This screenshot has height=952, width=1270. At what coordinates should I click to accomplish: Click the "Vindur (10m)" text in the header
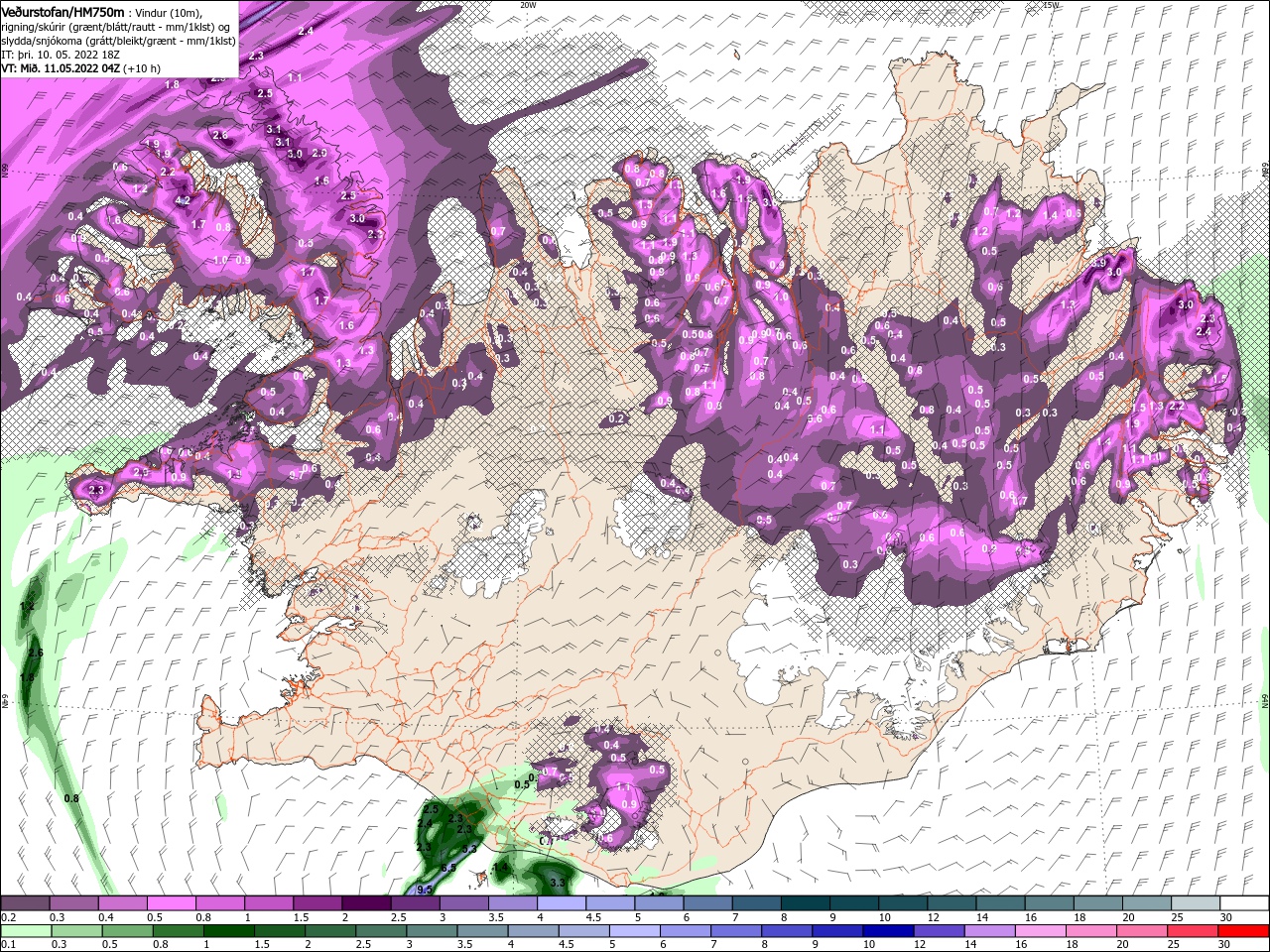click(x=167, y=12)
